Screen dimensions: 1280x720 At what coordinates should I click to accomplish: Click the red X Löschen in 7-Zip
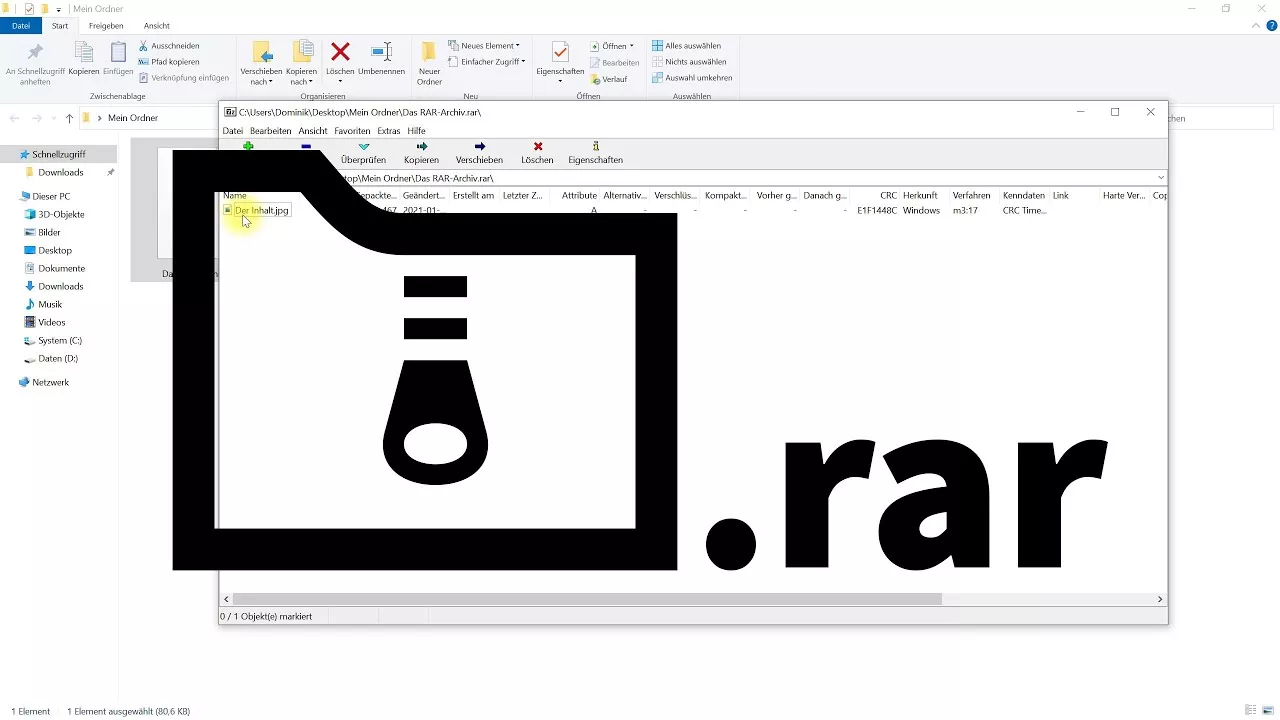click(537, 153)
